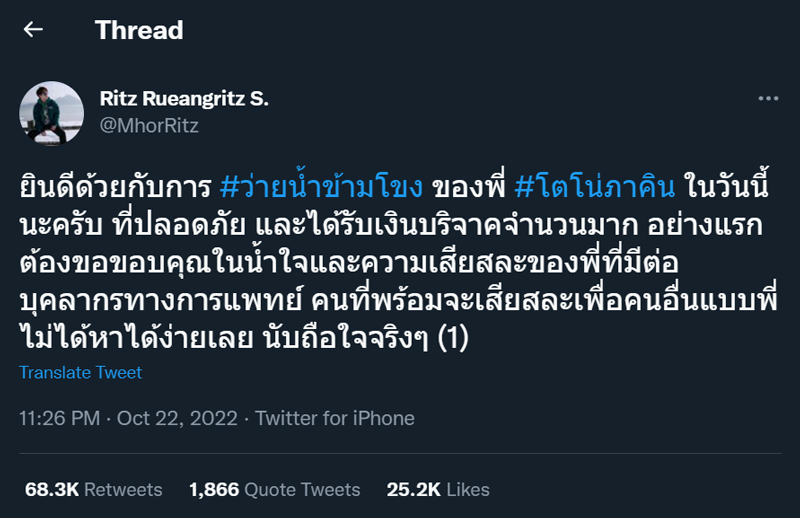800x518 pixels.
Task: Click the back arrow icon
Action: (x=33, y=30)
